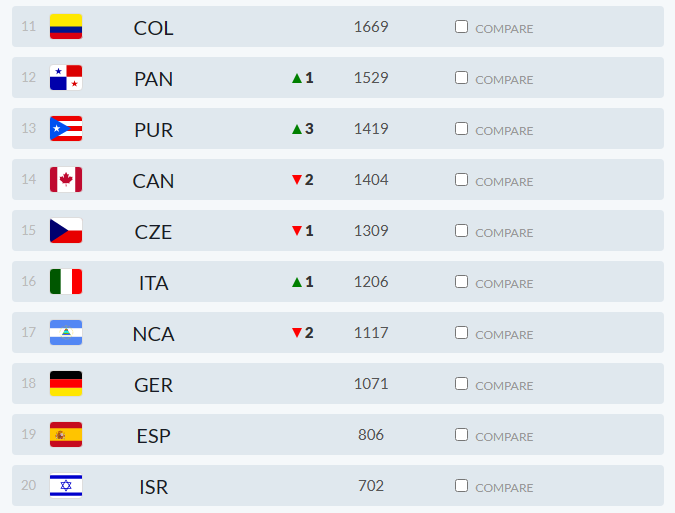The height and width of the screenshot is (513, 675).
Task: Toggle the compare checkbox for CZE
Action: [x=461, y=231]
